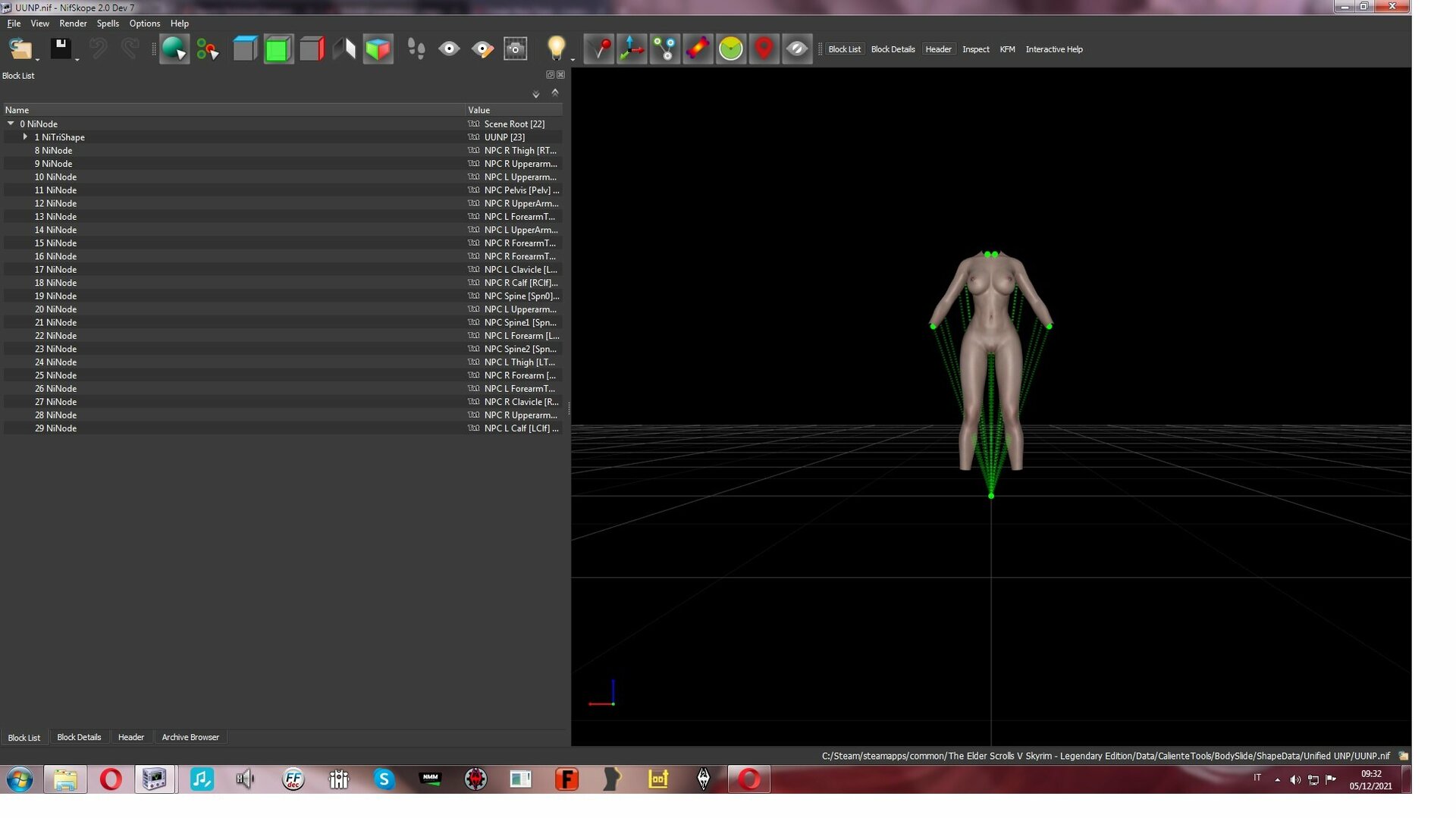Switch to Archive Browser tab
1456x818 pixels.
190,738
